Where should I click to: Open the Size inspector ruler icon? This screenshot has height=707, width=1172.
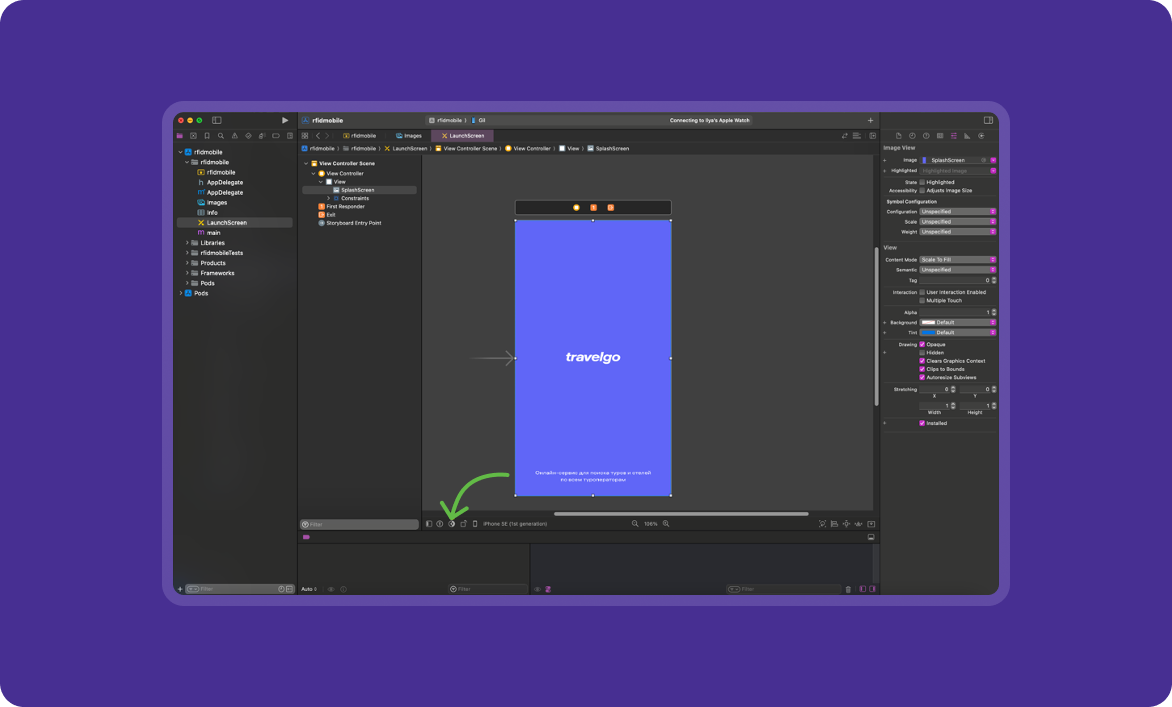tap(967, 136)
